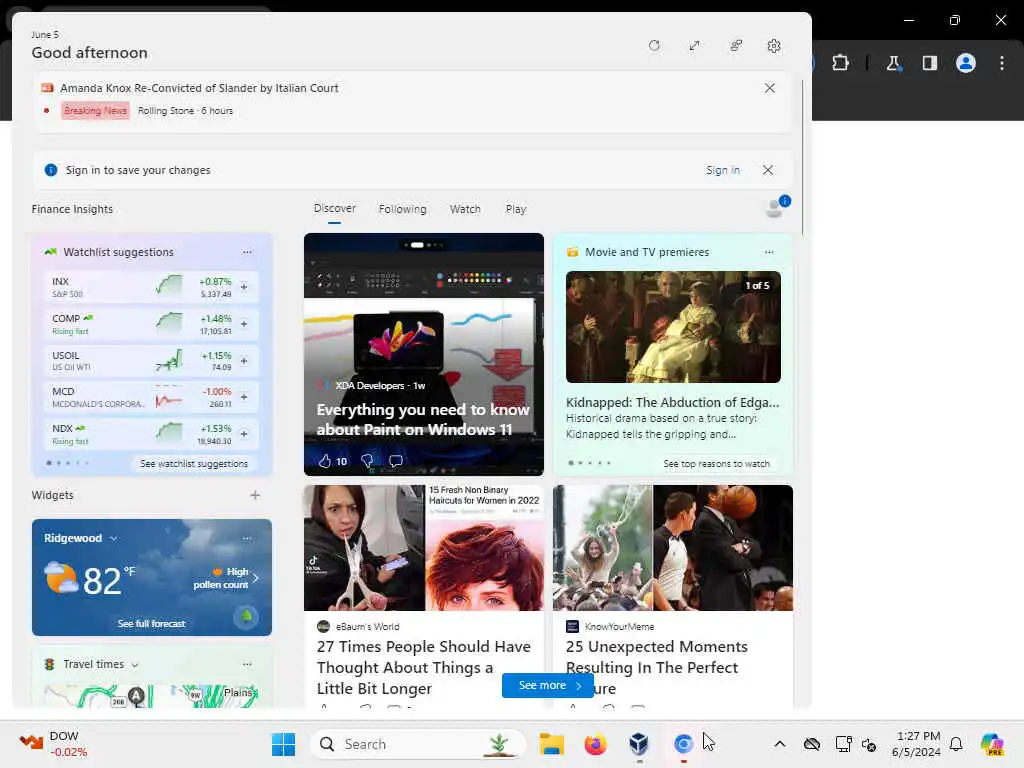Image resolution: width=1024 pixels, height=768 pixels.
Task: Add INX S&P 500 to watchlist
Action: (244, 287)
